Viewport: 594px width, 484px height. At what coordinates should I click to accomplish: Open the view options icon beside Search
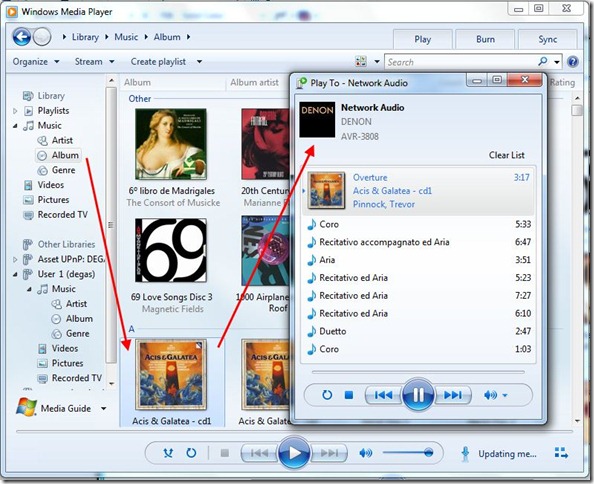(361, 61)
